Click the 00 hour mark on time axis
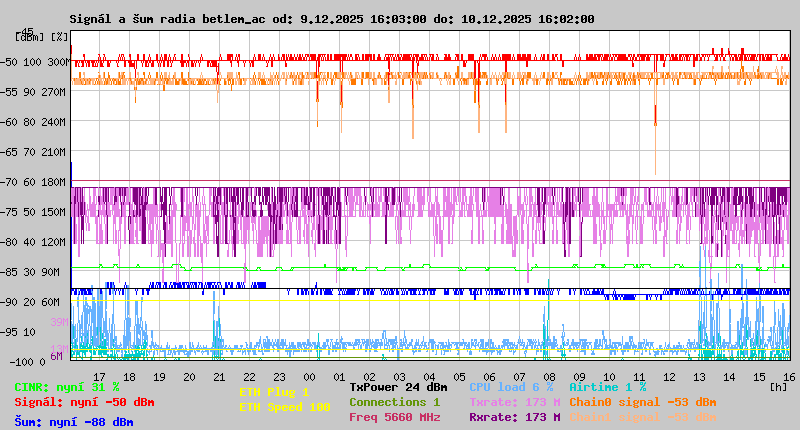800x430 pixels. click(316, 377)
